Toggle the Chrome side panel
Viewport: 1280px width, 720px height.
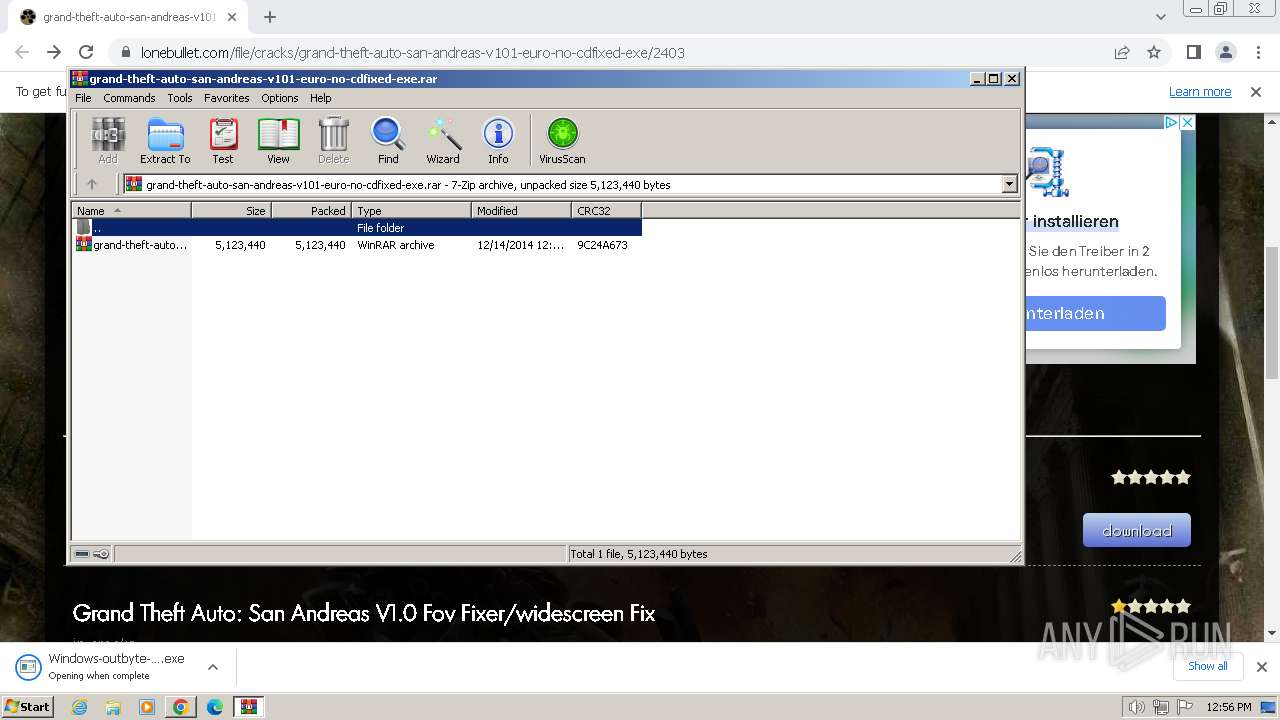(x=1194, y=52)
